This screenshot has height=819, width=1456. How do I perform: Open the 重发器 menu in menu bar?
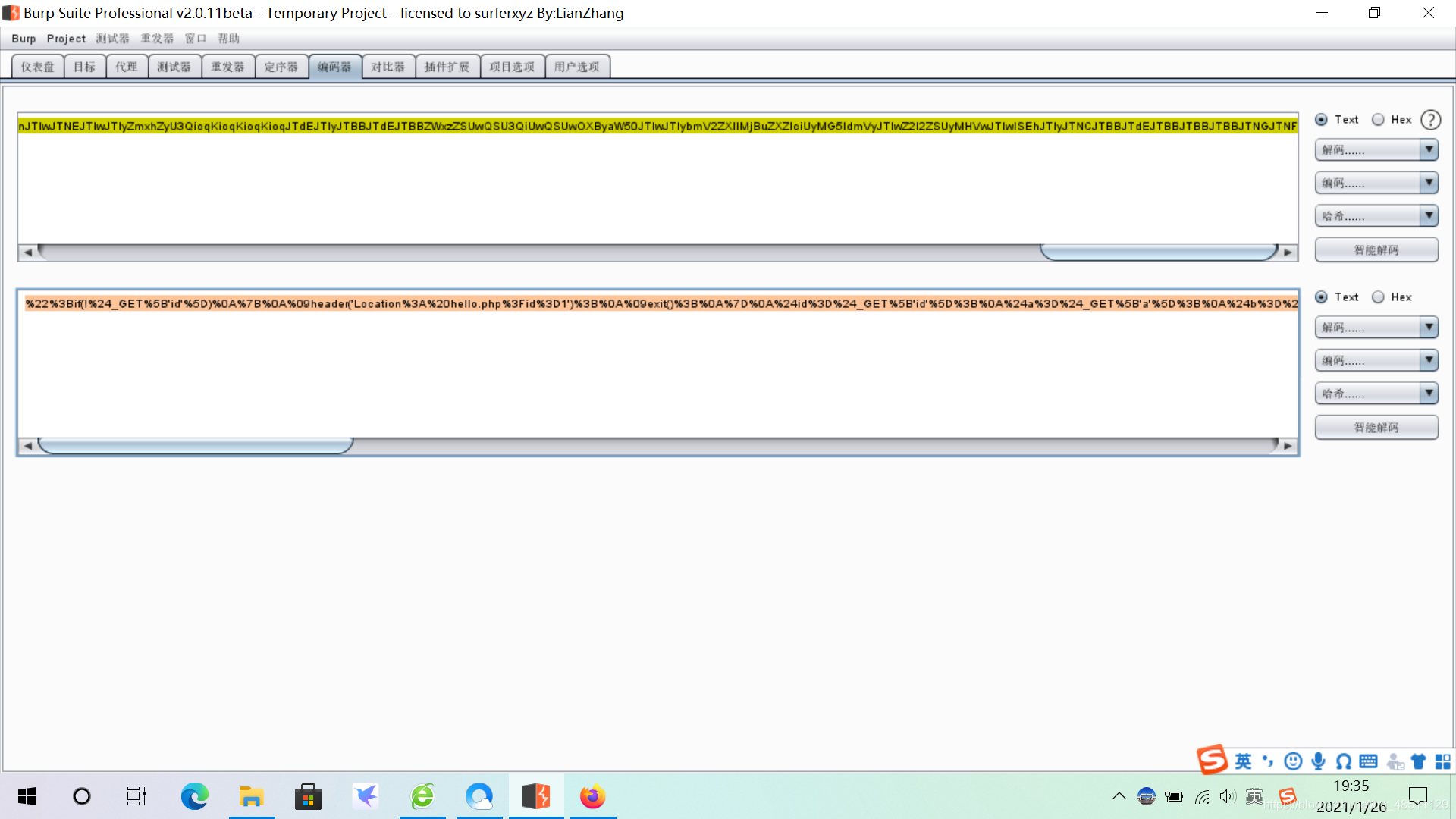[x=157, y=39]
